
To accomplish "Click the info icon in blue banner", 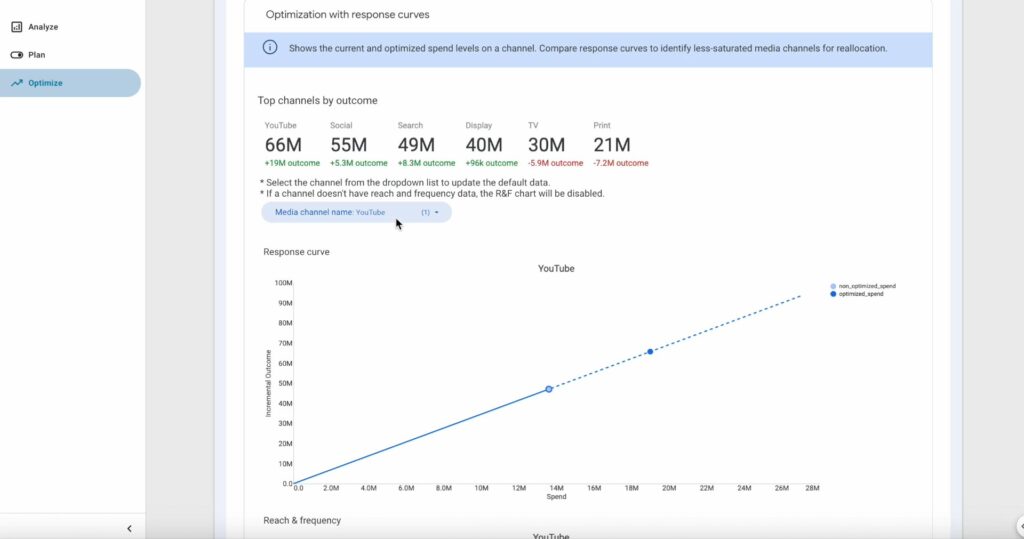I will (270, 47).
